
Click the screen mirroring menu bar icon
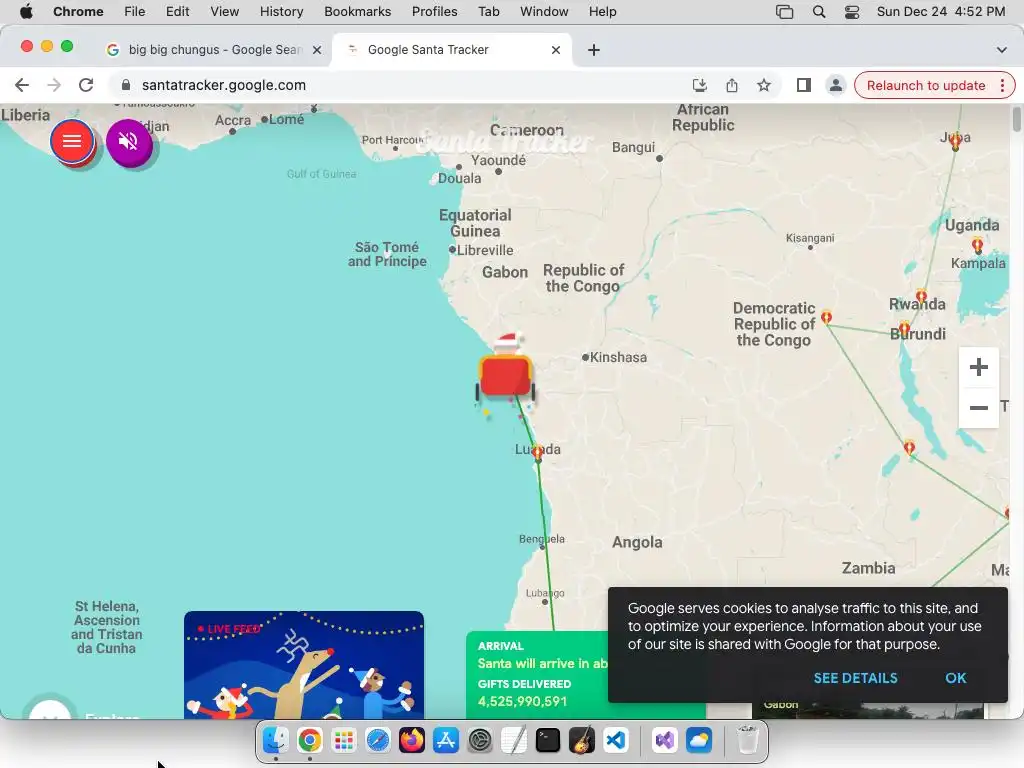tap(784, 12)
